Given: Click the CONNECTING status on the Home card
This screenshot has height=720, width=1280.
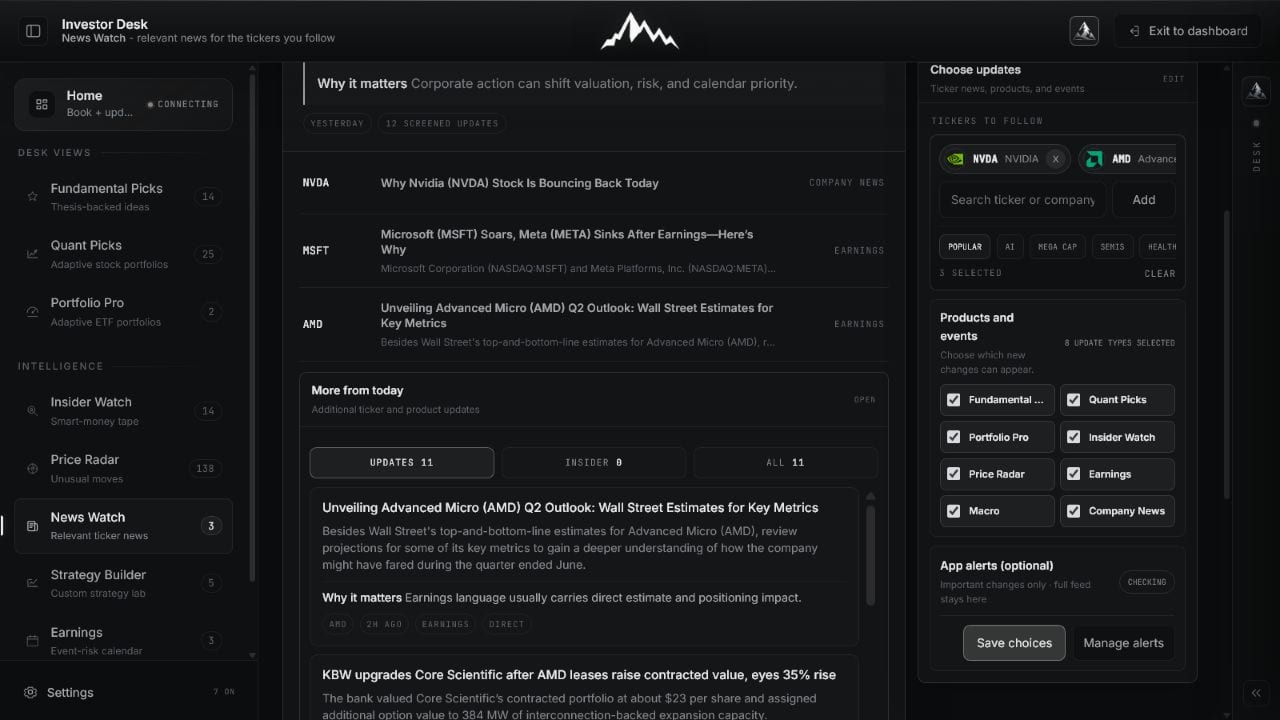Looking at the screenshot, I should point(183,104).
